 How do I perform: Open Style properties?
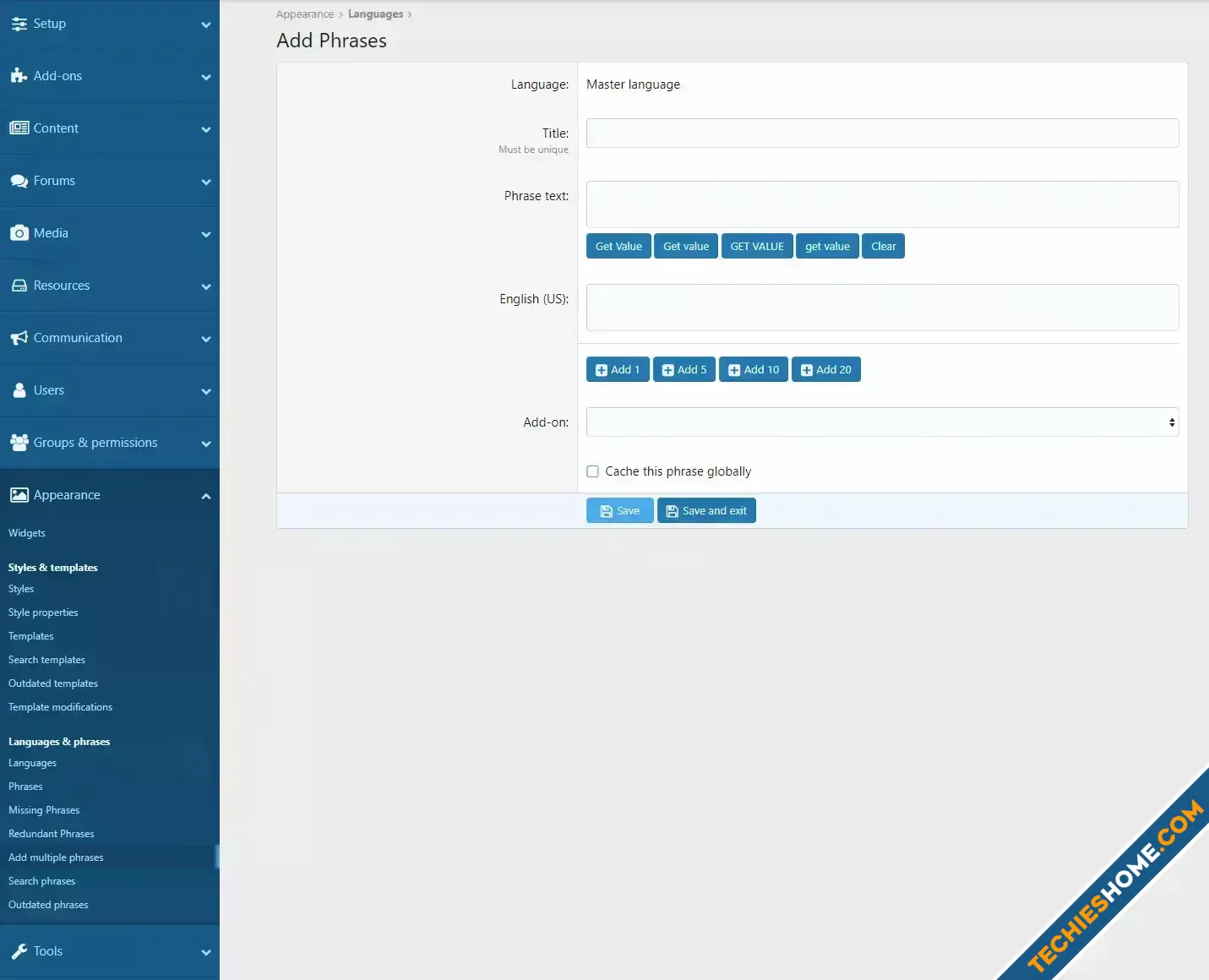coord(43,612)
